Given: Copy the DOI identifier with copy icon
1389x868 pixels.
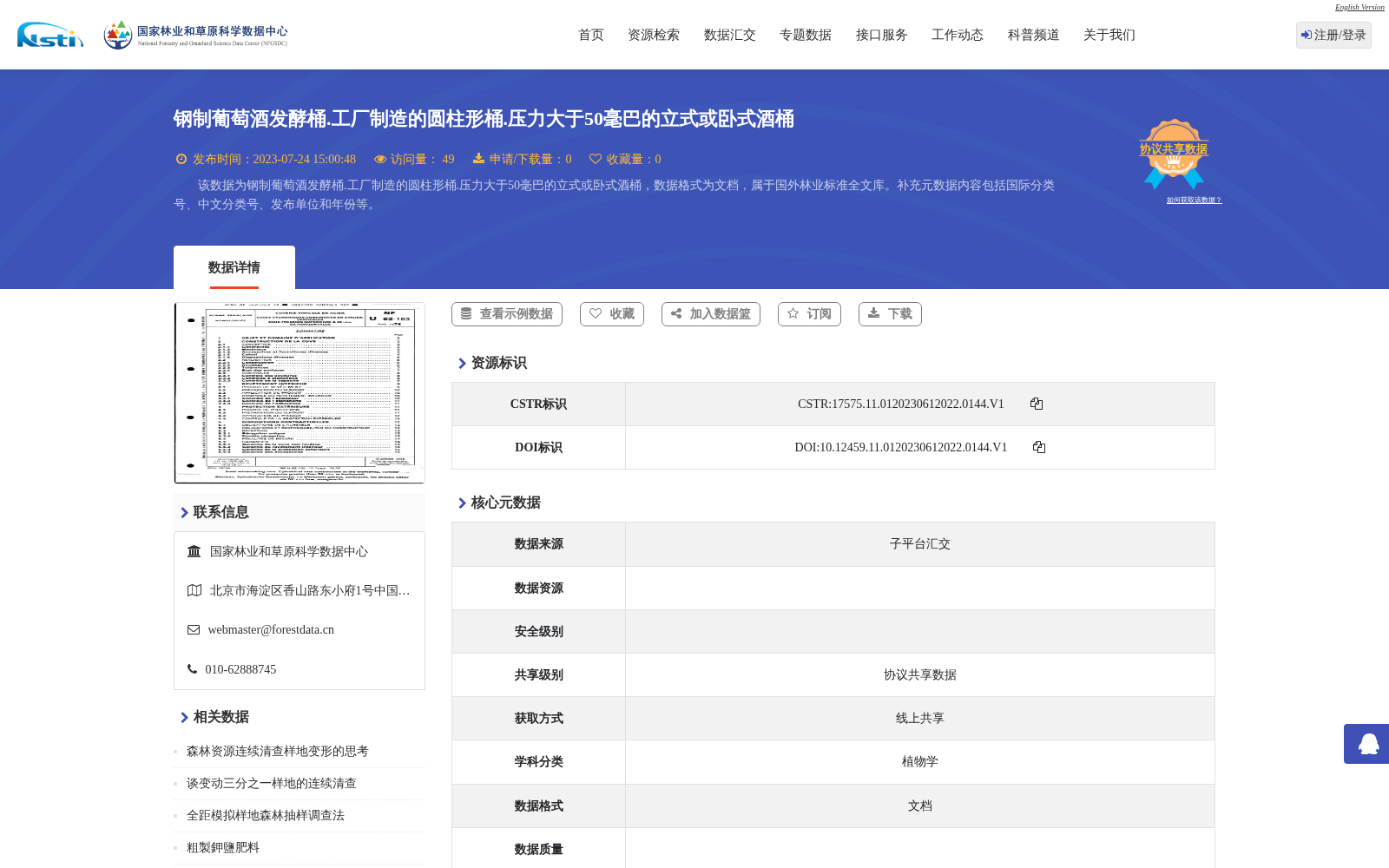Looking at the screenshot, I should (x=1039, y=447).
